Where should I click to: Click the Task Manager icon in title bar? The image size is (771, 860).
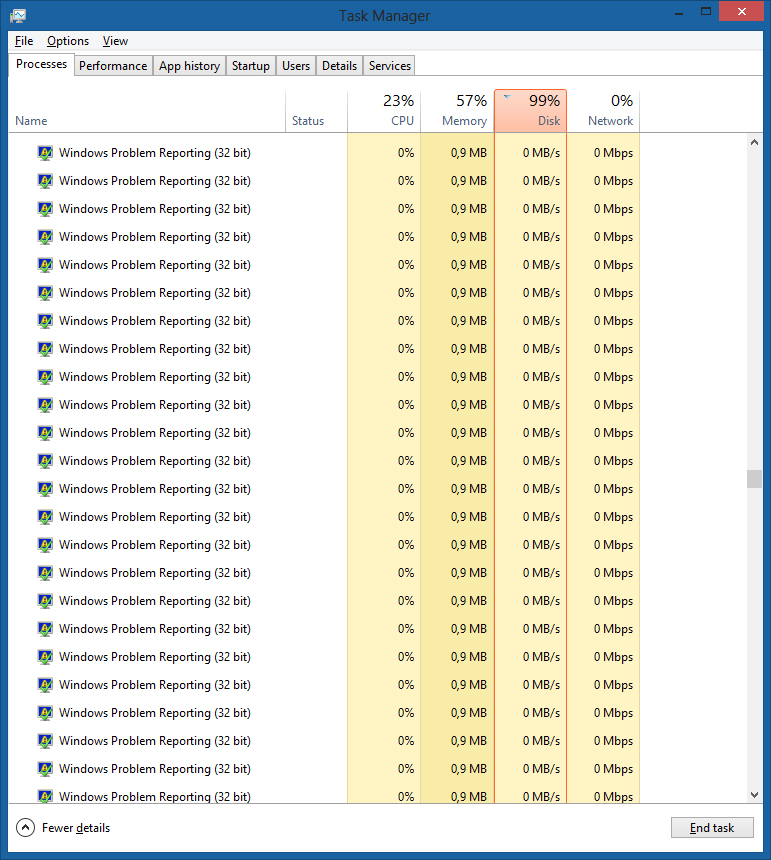point(18,16)
